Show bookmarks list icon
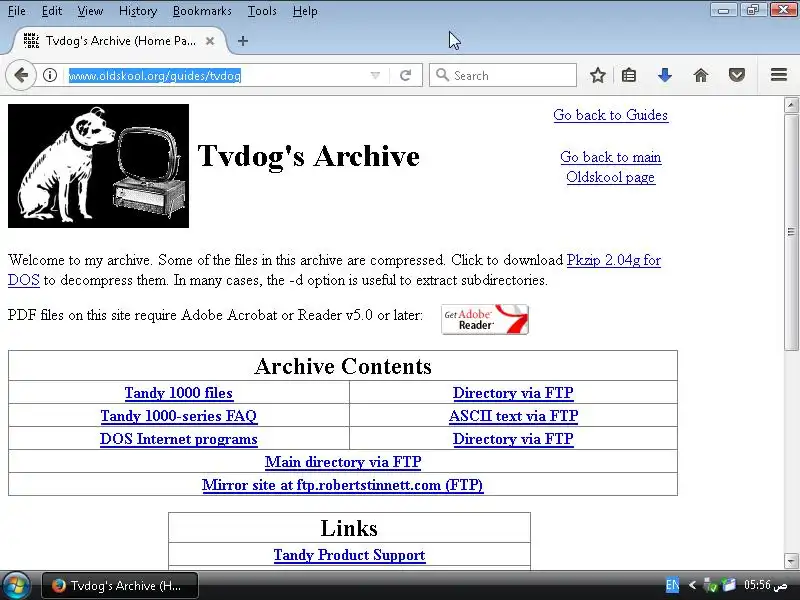Viewport: 800px width, 600px height. 629,76
